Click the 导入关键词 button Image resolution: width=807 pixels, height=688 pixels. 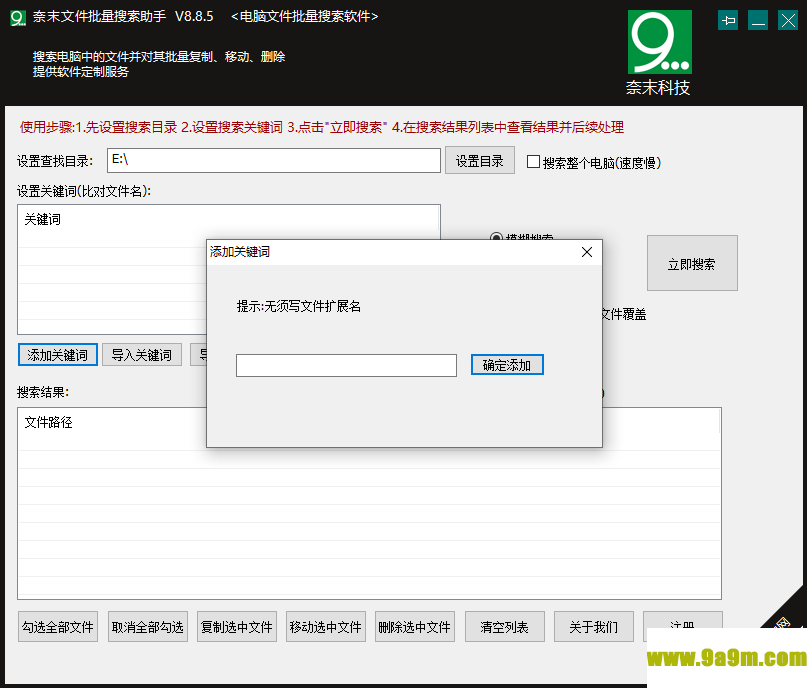pyautogui.click(x=142, y=355)
